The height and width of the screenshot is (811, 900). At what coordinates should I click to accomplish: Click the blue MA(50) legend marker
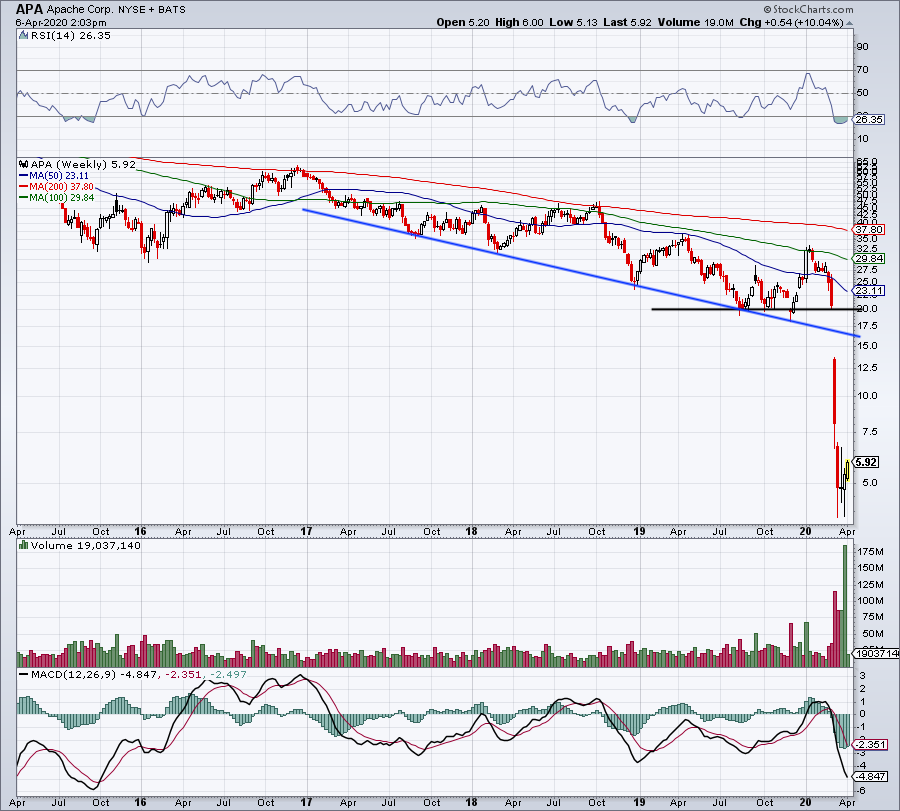pos(22,175)
